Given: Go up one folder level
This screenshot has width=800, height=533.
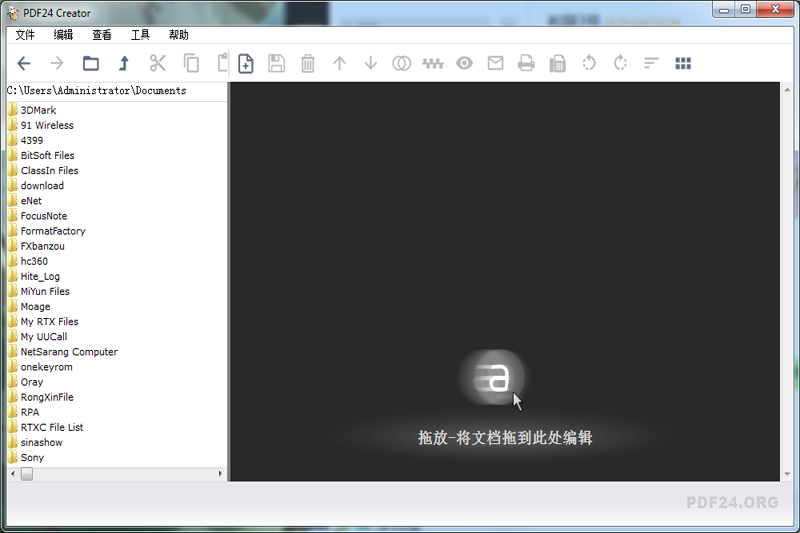Looking at the screenshot, I should [124, 63].
